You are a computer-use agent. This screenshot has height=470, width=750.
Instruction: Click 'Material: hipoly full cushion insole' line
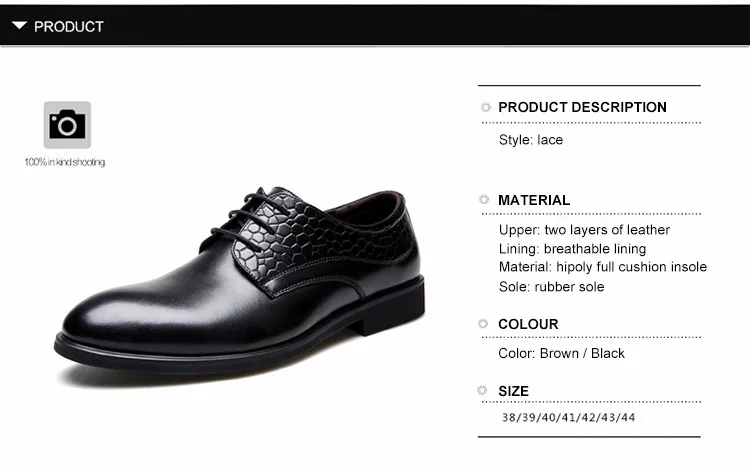603,267
